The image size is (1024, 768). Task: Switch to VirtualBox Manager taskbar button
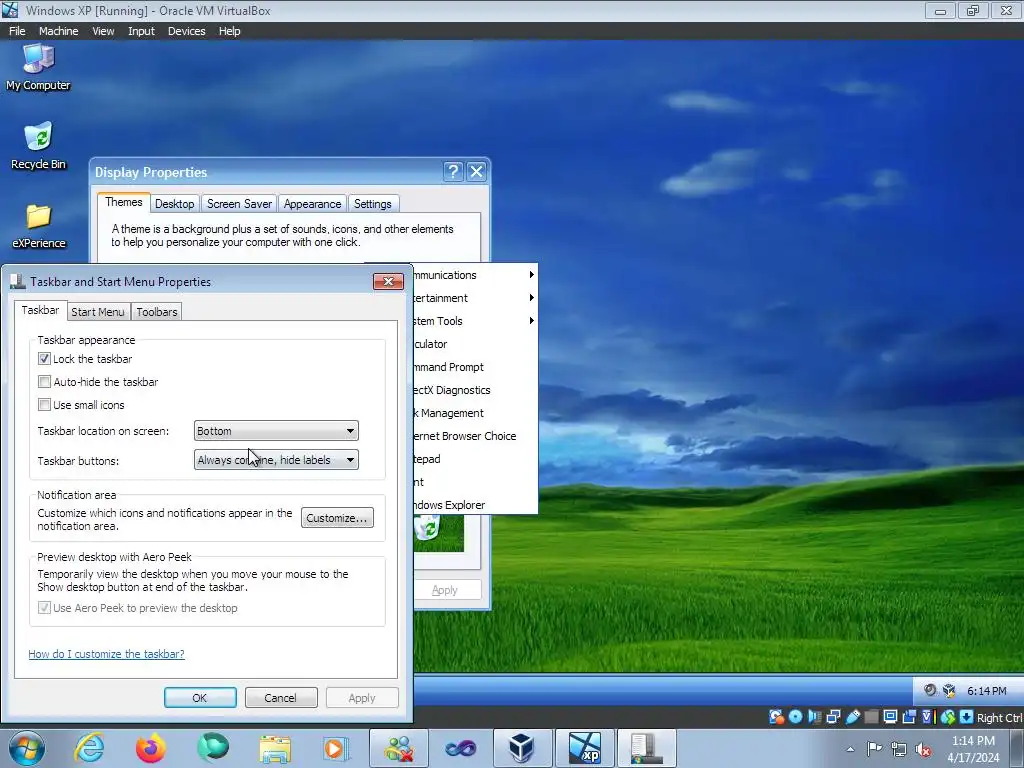click(x=522, y=748)
